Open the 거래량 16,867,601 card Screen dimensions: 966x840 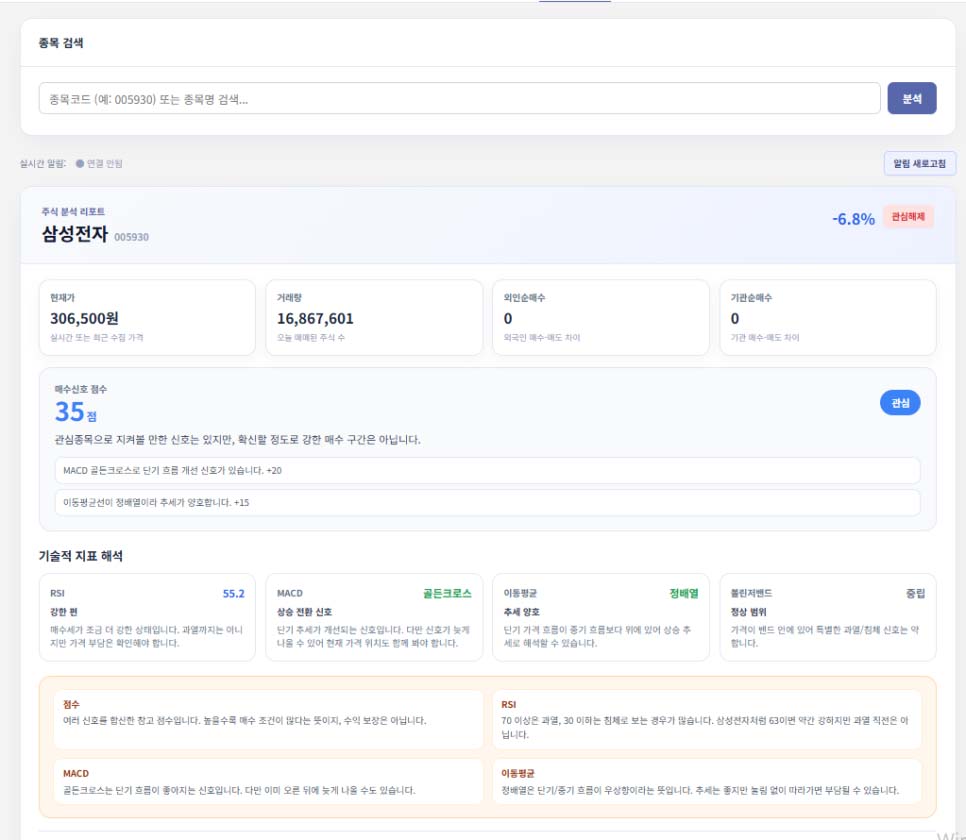(x=374, y=317)
